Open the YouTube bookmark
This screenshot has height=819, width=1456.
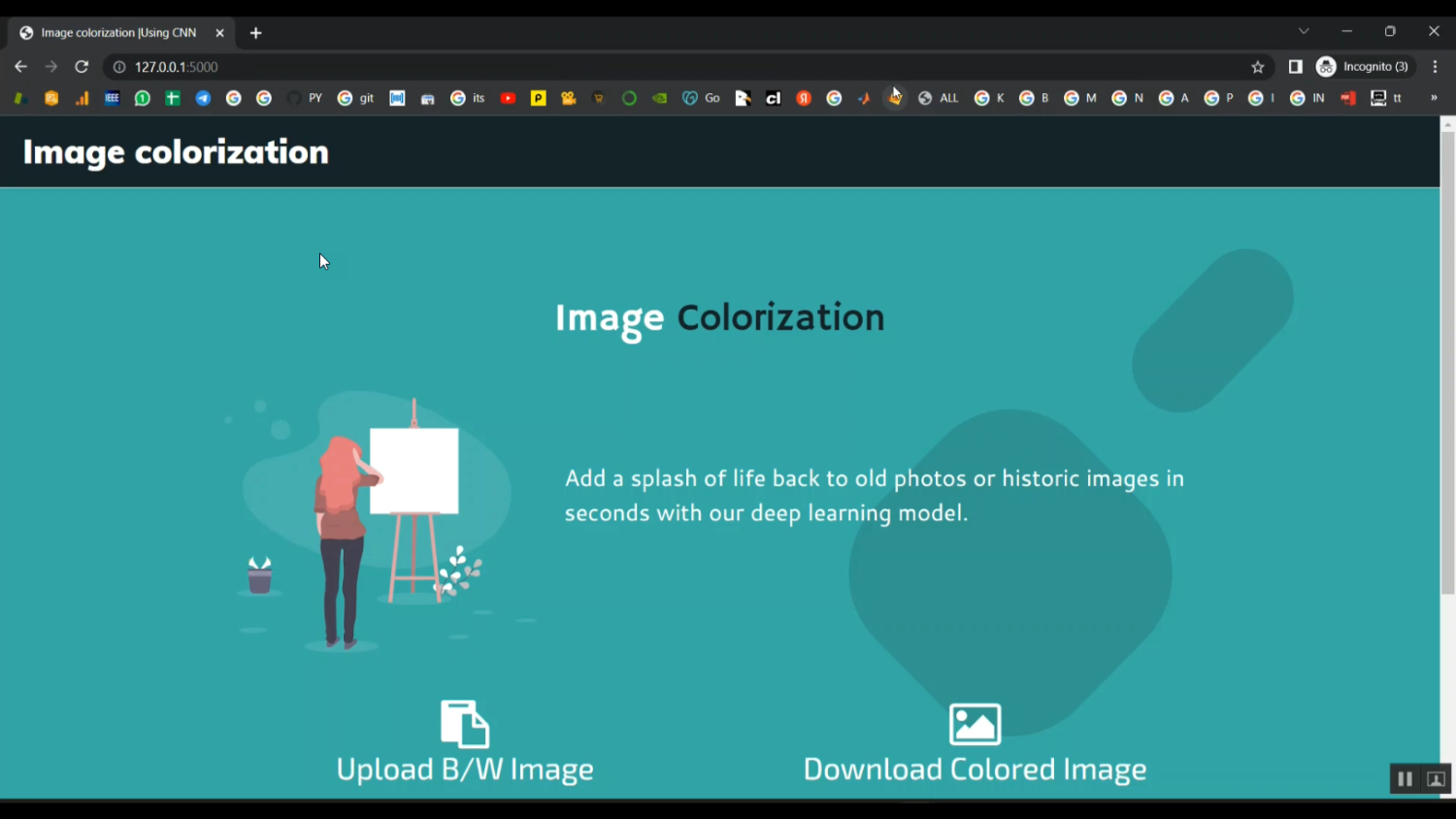[x=508, y=98]
